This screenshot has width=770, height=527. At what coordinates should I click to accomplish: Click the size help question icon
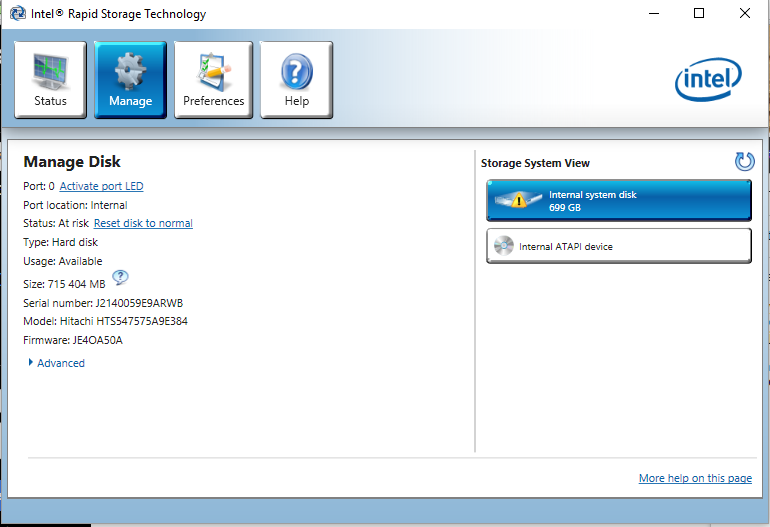tap(120, 277)
